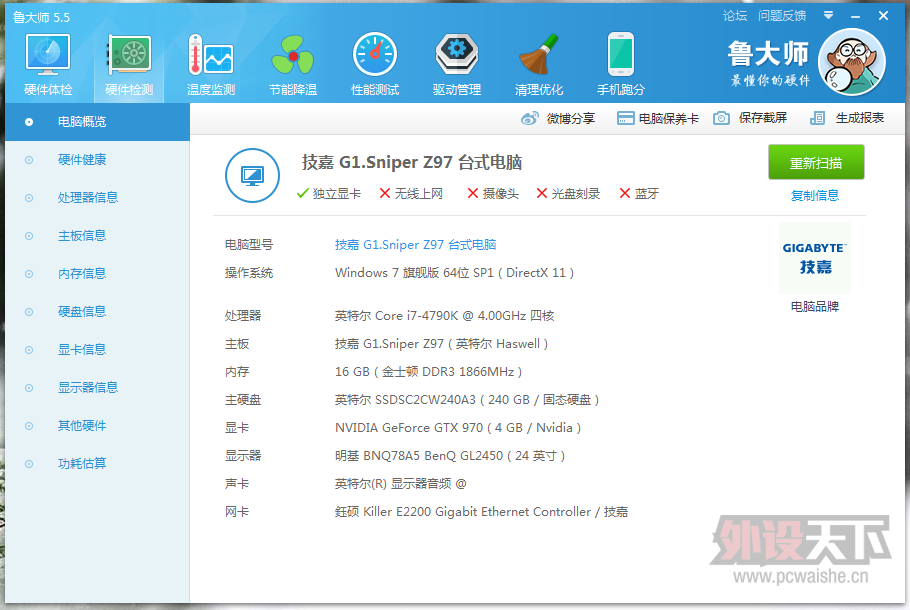Click the 电脑保养卡 card icon
Screen dimensions: 910x610
coord(625,118)
